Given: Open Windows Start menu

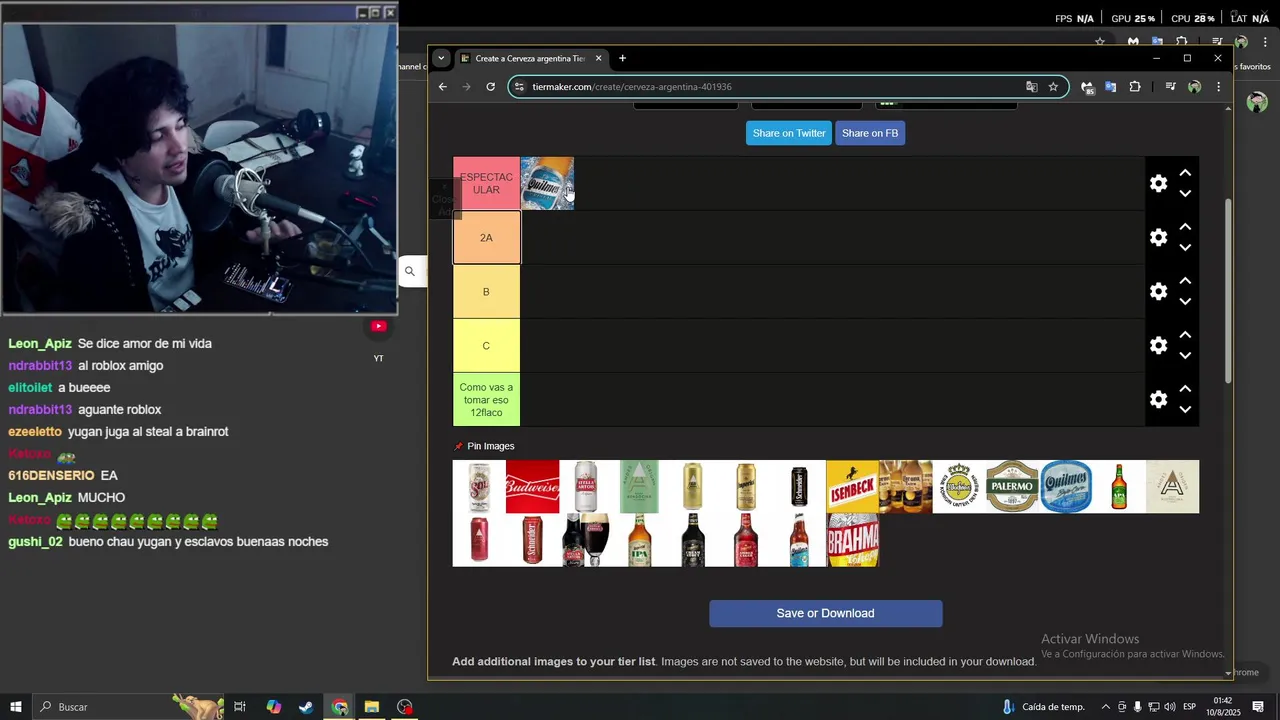Looking at the screenshot, I should (x=16, y=707).
